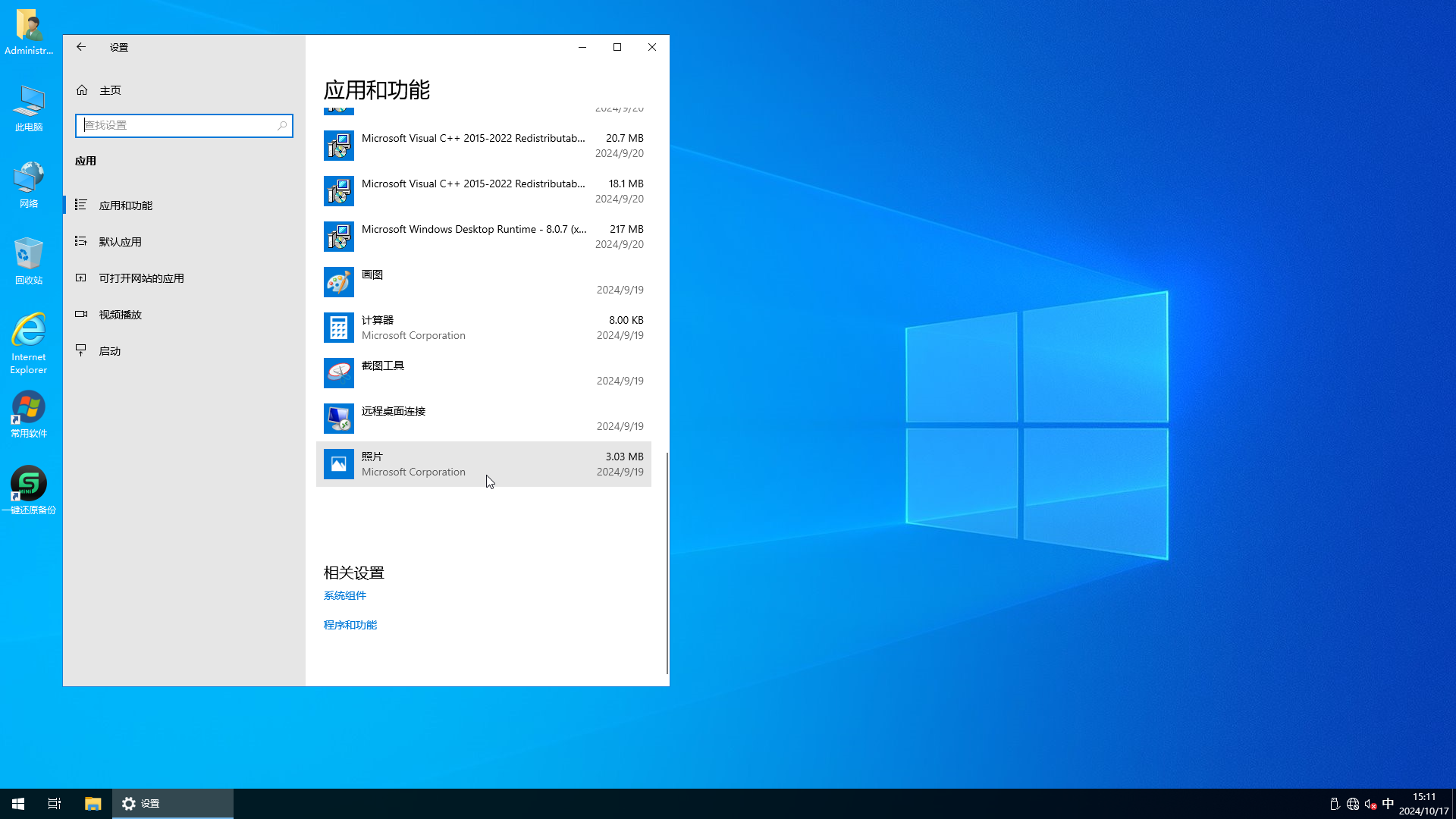The width and height of the screenshot is (1456, 819).
Task: Click the muted volume tray icon
Action: click(1370, 804)
